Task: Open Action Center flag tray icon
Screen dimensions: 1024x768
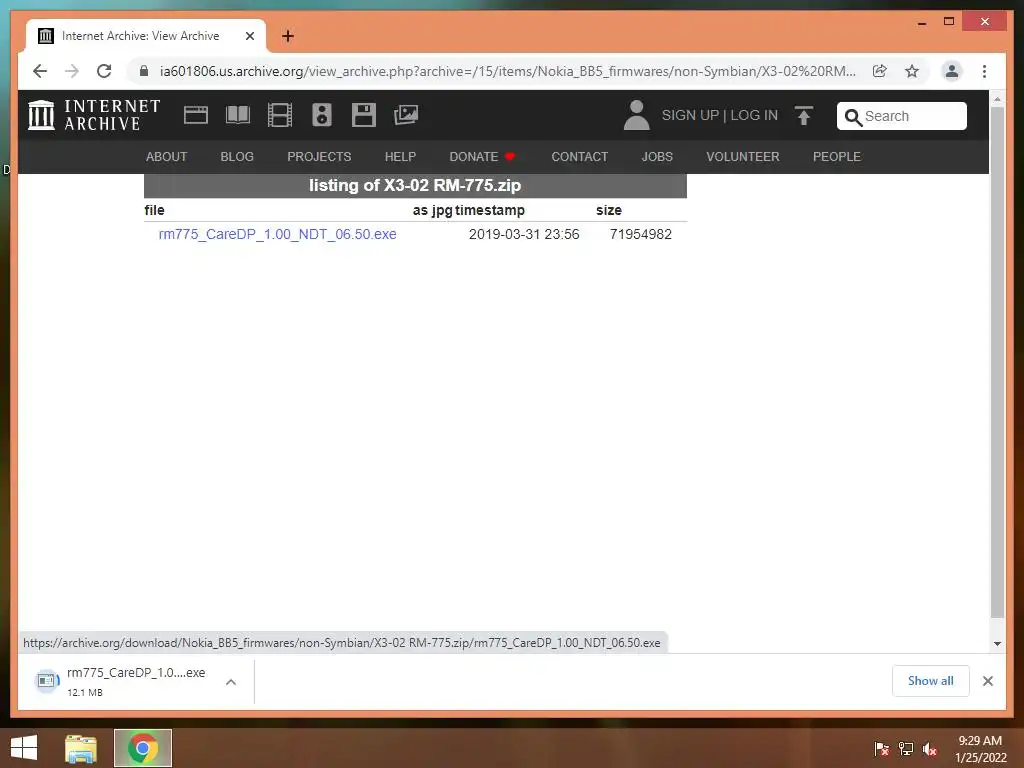Action: pos(881,749)
